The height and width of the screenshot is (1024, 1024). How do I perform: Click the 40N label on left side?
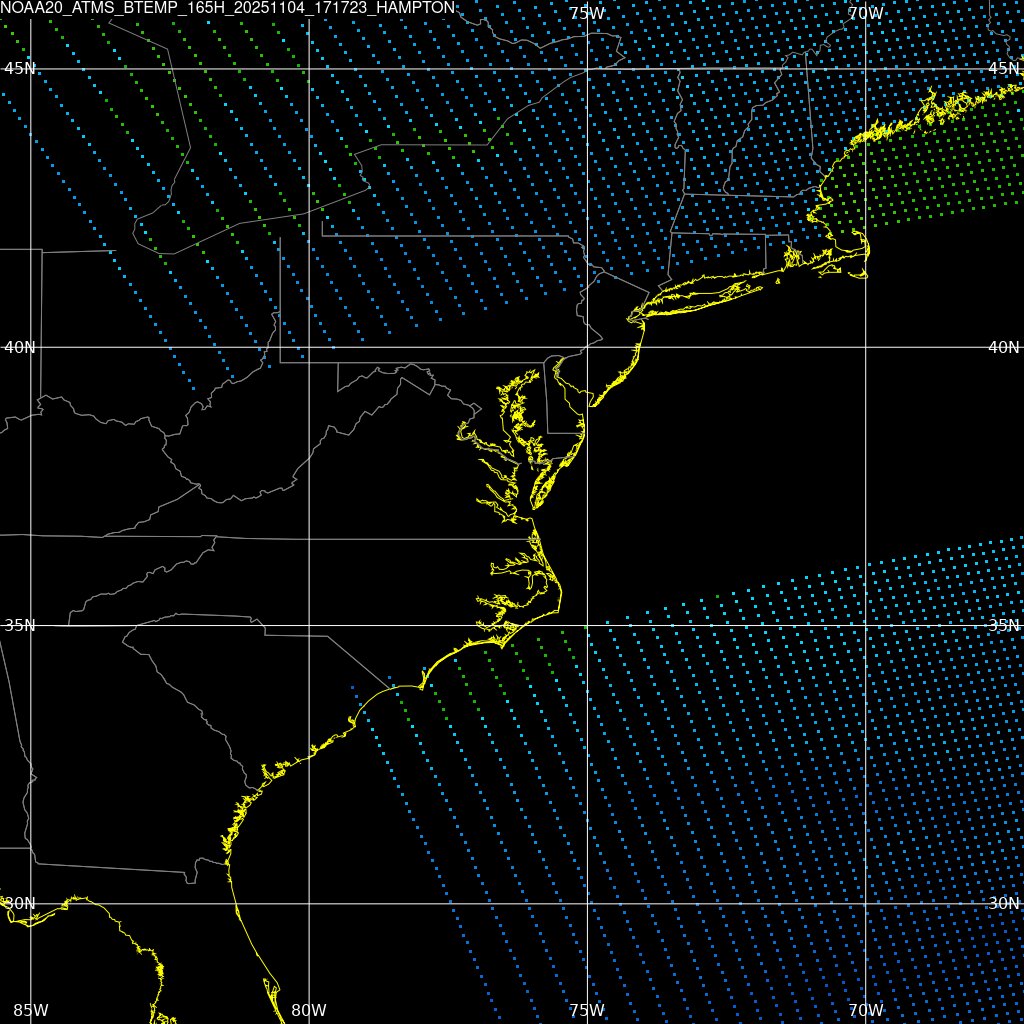[20, 347]
